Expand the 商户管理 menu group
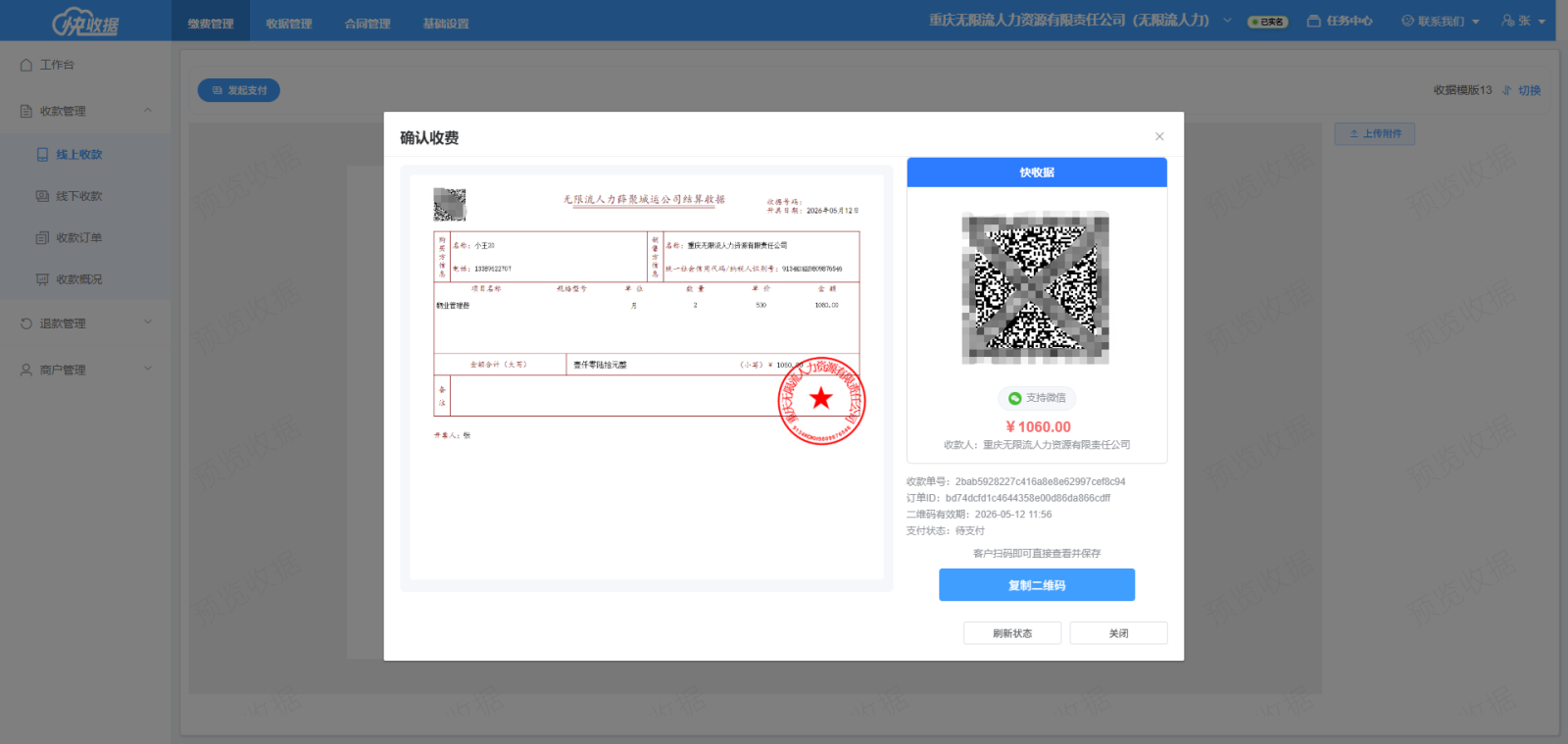Screen dimensions: 1568x744 pos(148,369)
